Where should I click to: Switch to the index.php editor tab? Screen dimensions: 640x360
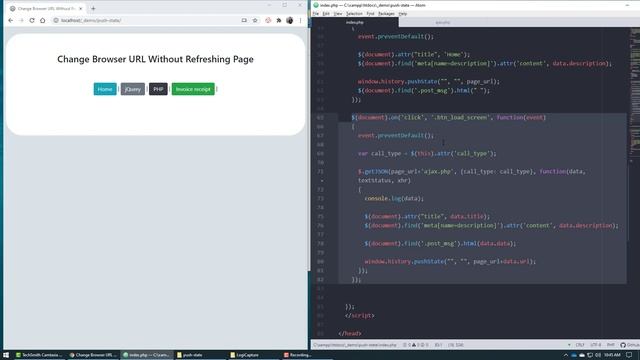[355, 22]
